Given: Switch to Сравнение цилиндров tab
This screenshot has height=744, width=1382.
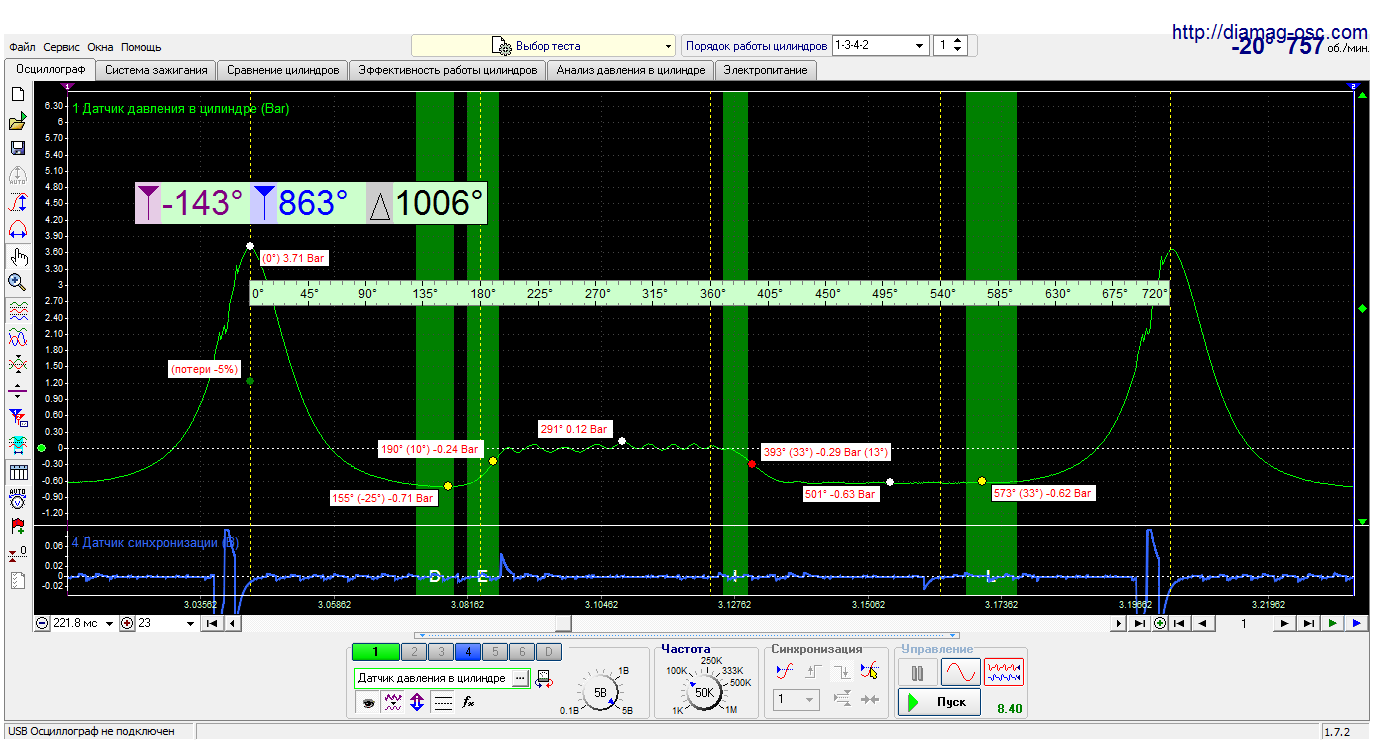Looking at the screenshot, I should coord(283,70).
